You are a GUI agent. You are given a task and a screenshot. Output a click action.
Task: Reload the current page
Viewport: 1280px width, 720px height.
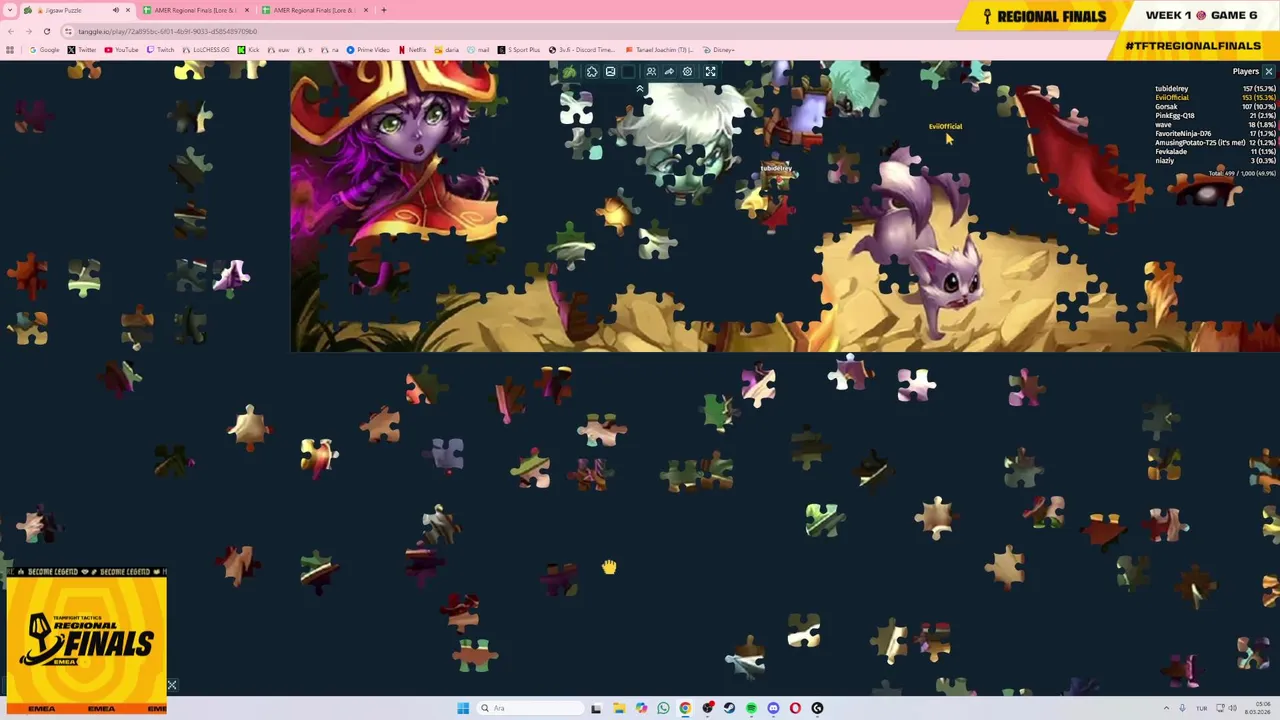point(47,32)
